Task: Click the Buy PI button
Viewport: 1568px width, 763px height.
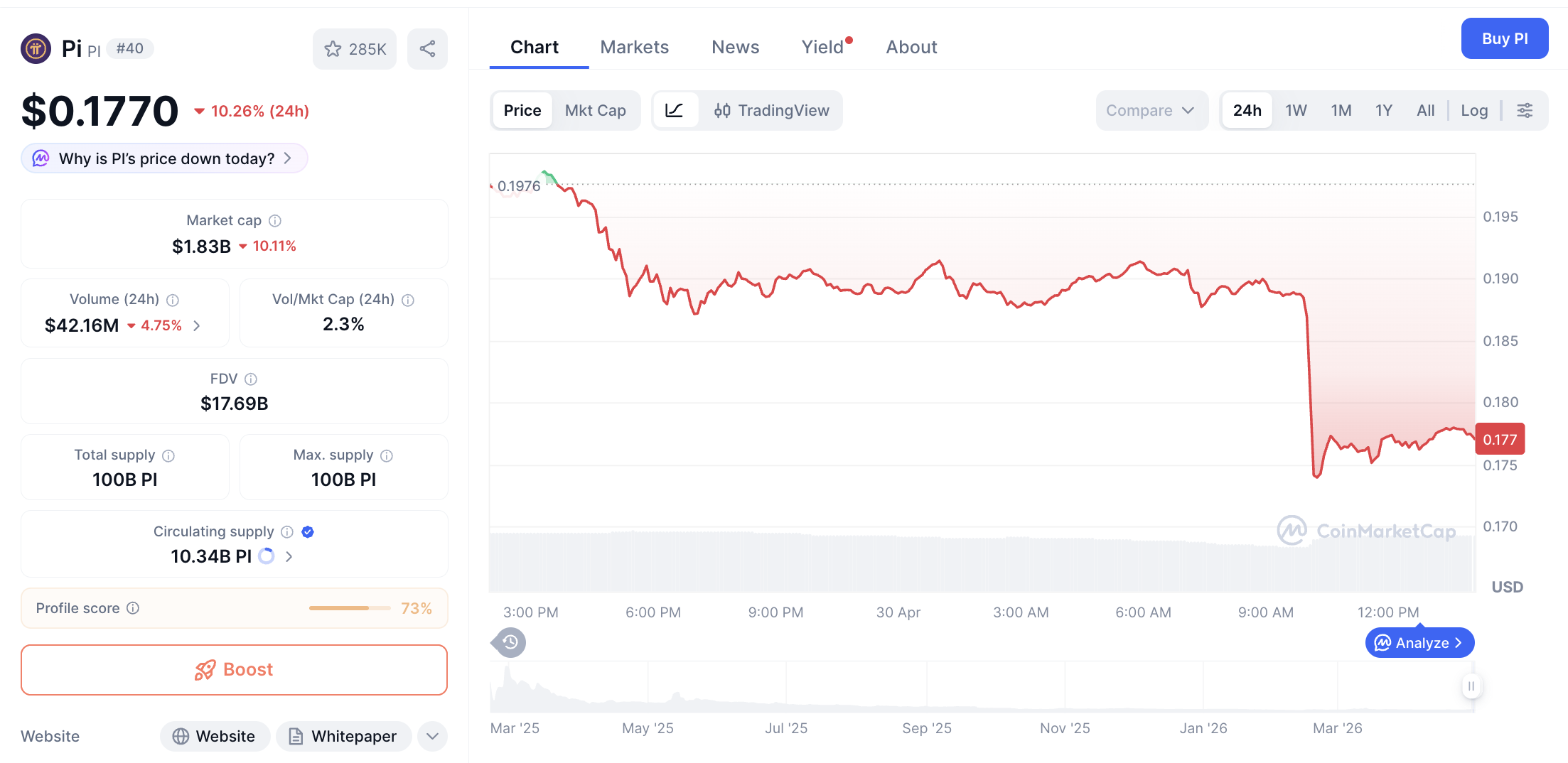Action: (x=1505, y=38)
